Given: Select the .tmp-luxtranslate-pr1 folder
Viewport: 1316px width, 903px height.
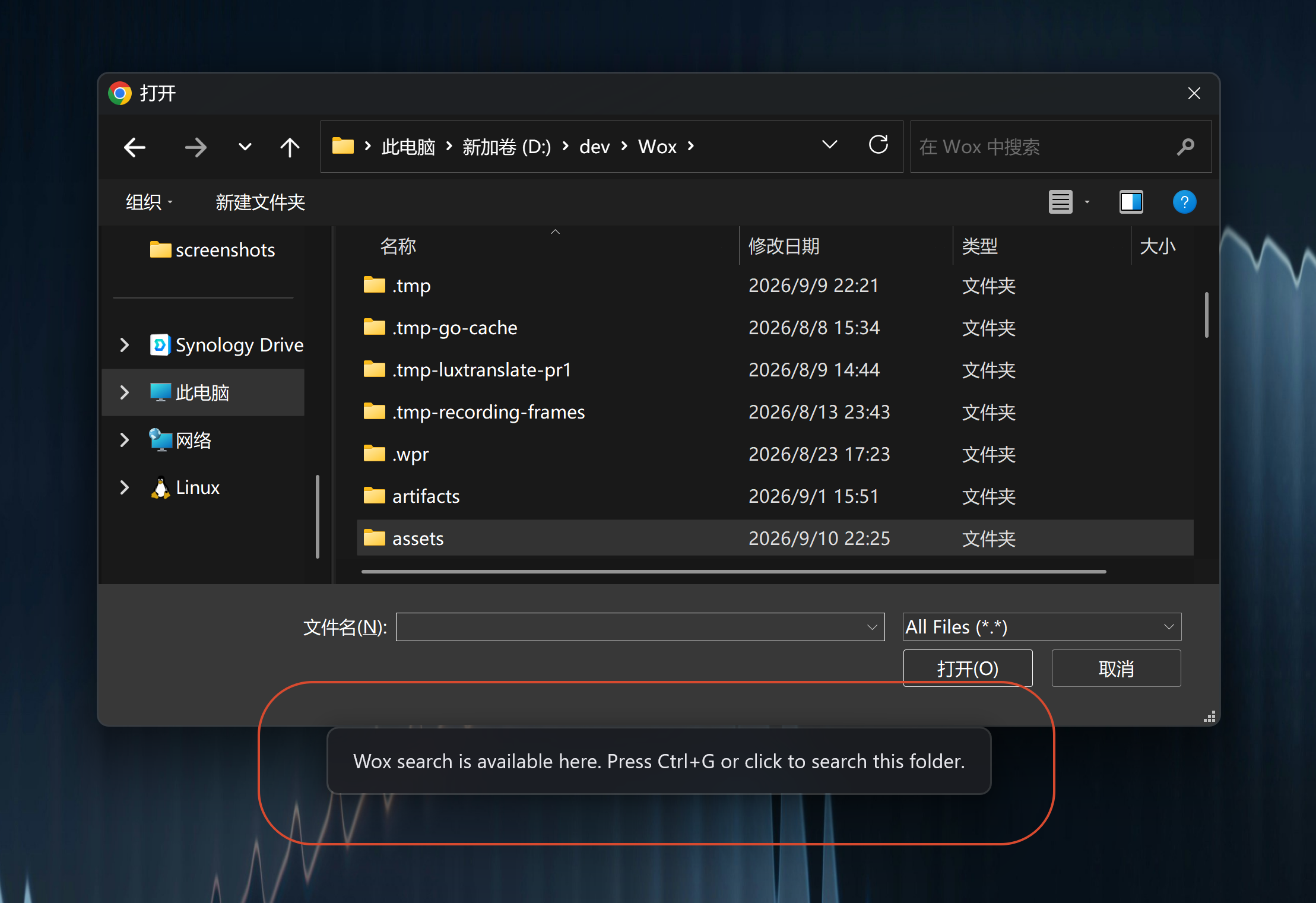Looking at the screenshot, I should (775, 370).
